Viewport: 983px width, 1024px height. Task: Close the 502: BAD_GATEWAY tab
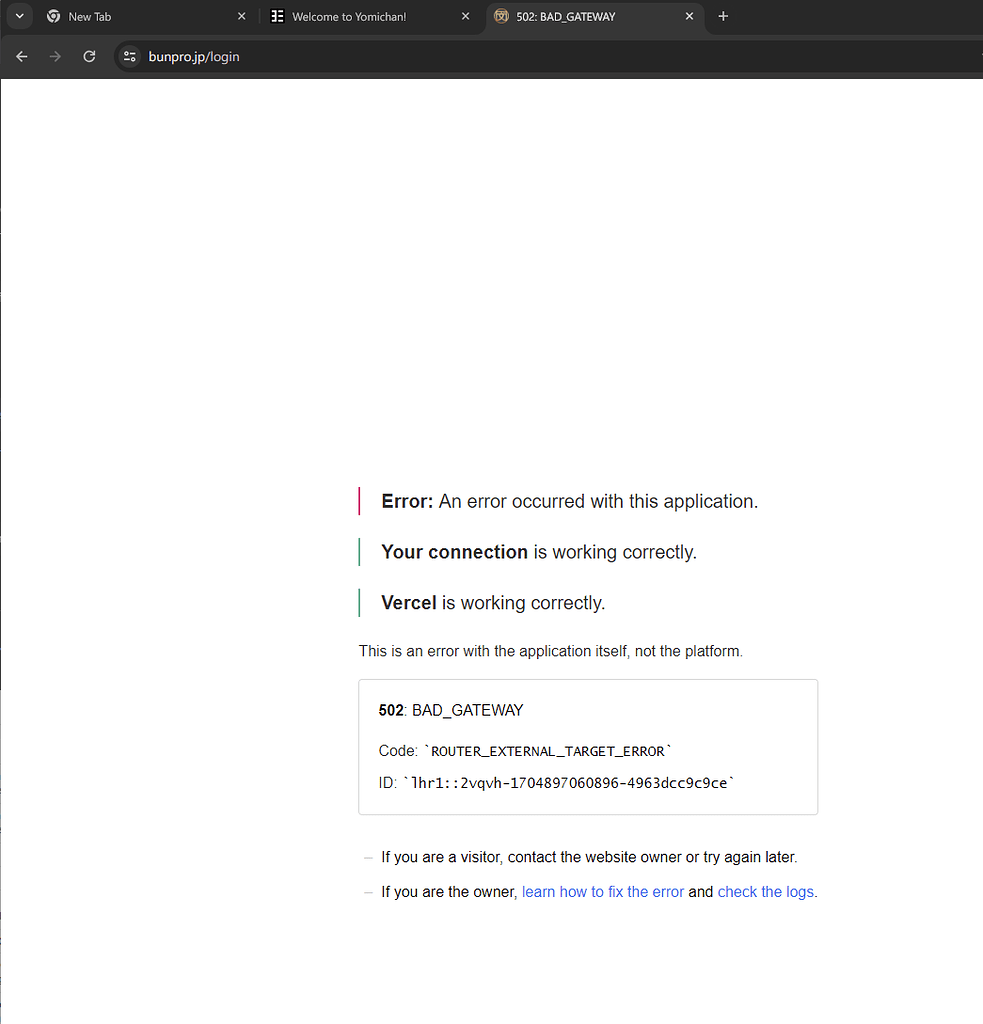[689, 17]
